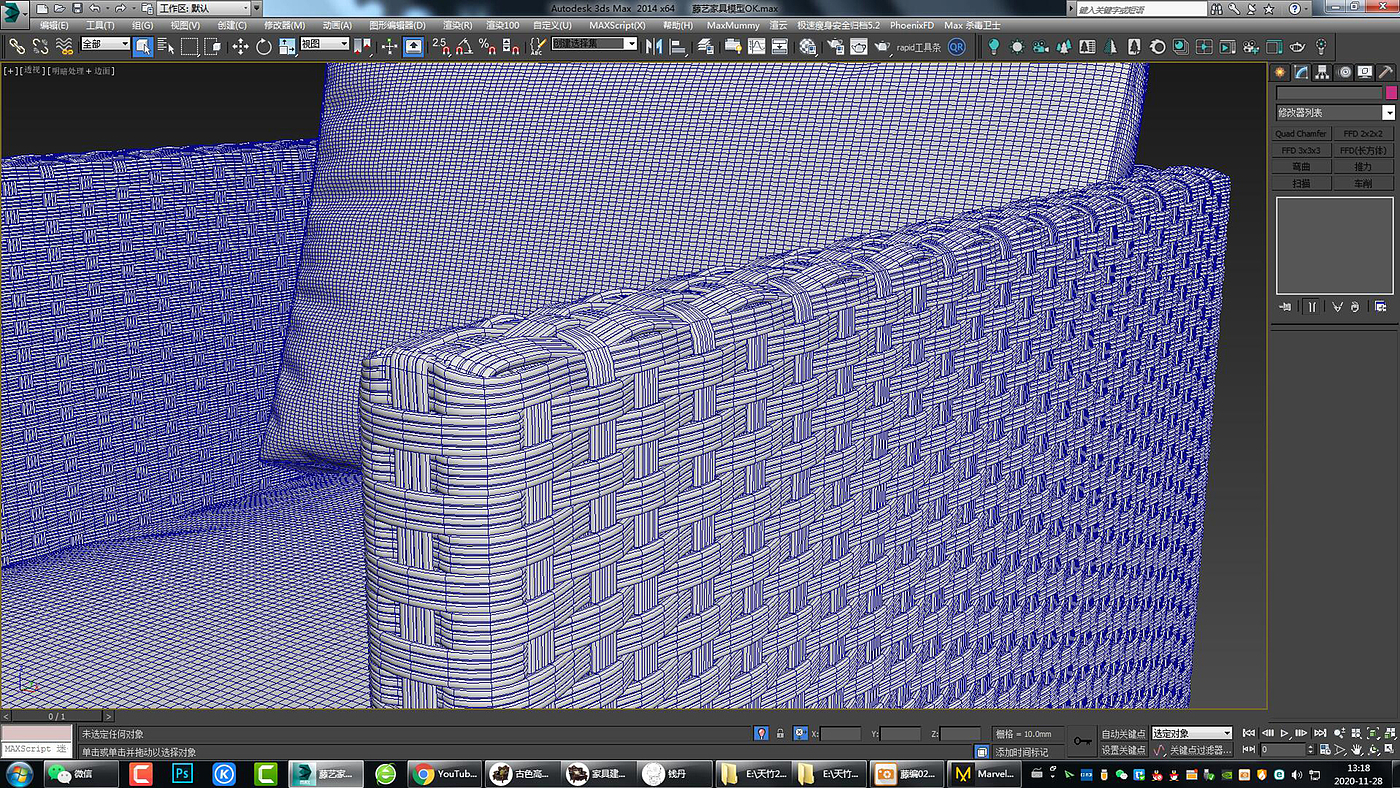Click the magenta object color swatch
Screen dimensions: 1400x788
[1390, 93]
